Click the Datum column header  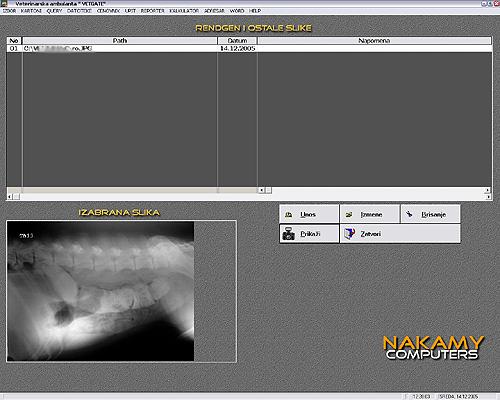click(237, 41)
